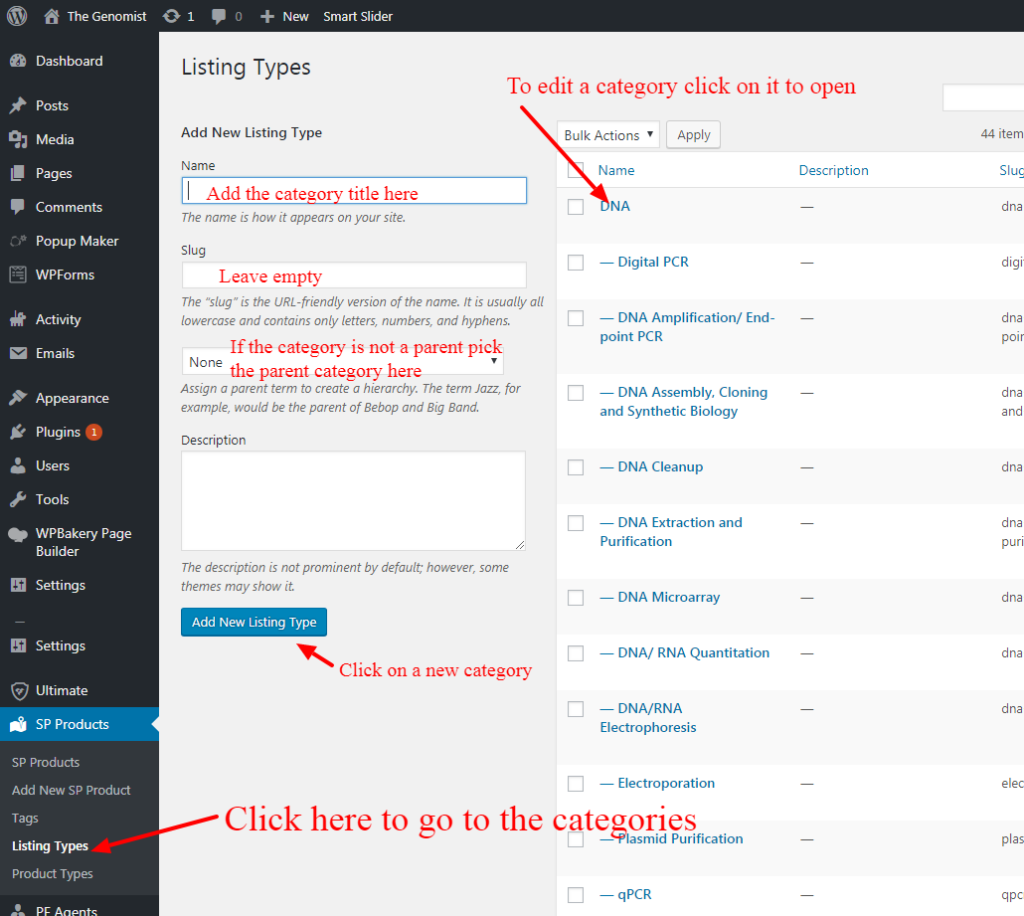
Task: Toggle the select-all checkbox in table header
Action: pyautogui.click(x=575, y=170)
